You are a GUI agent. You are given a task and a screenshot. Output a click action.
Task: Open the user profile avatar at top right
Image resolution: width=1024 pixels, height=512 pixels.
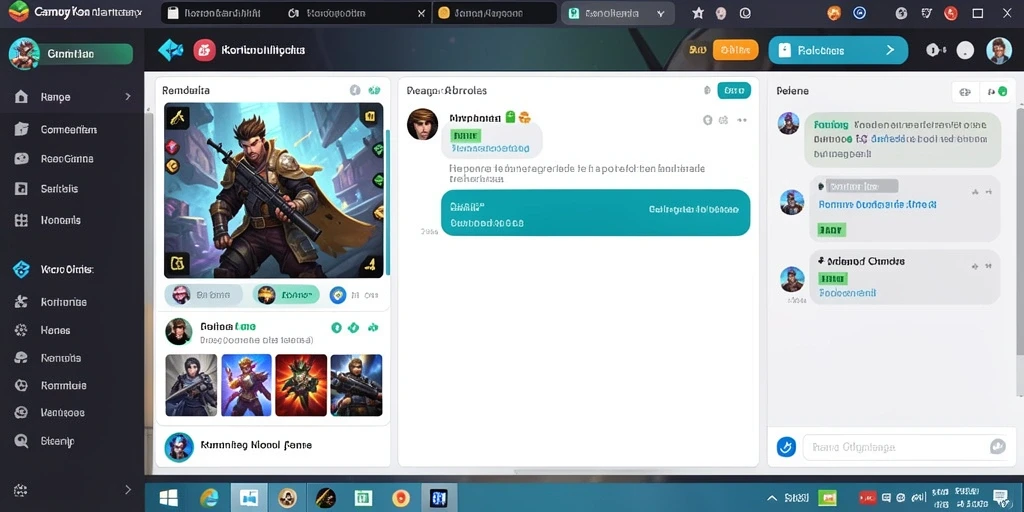coord(999,50)
